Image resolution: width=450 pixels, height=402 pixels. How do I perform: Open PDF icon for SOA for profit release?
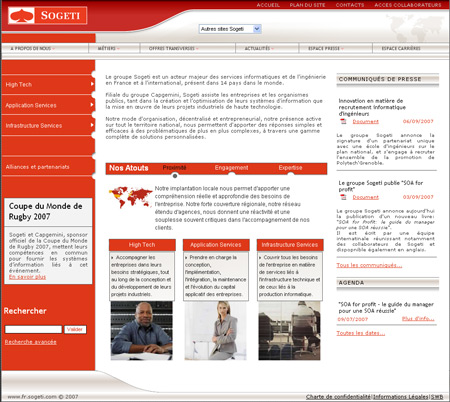click(x=343, y=197)
